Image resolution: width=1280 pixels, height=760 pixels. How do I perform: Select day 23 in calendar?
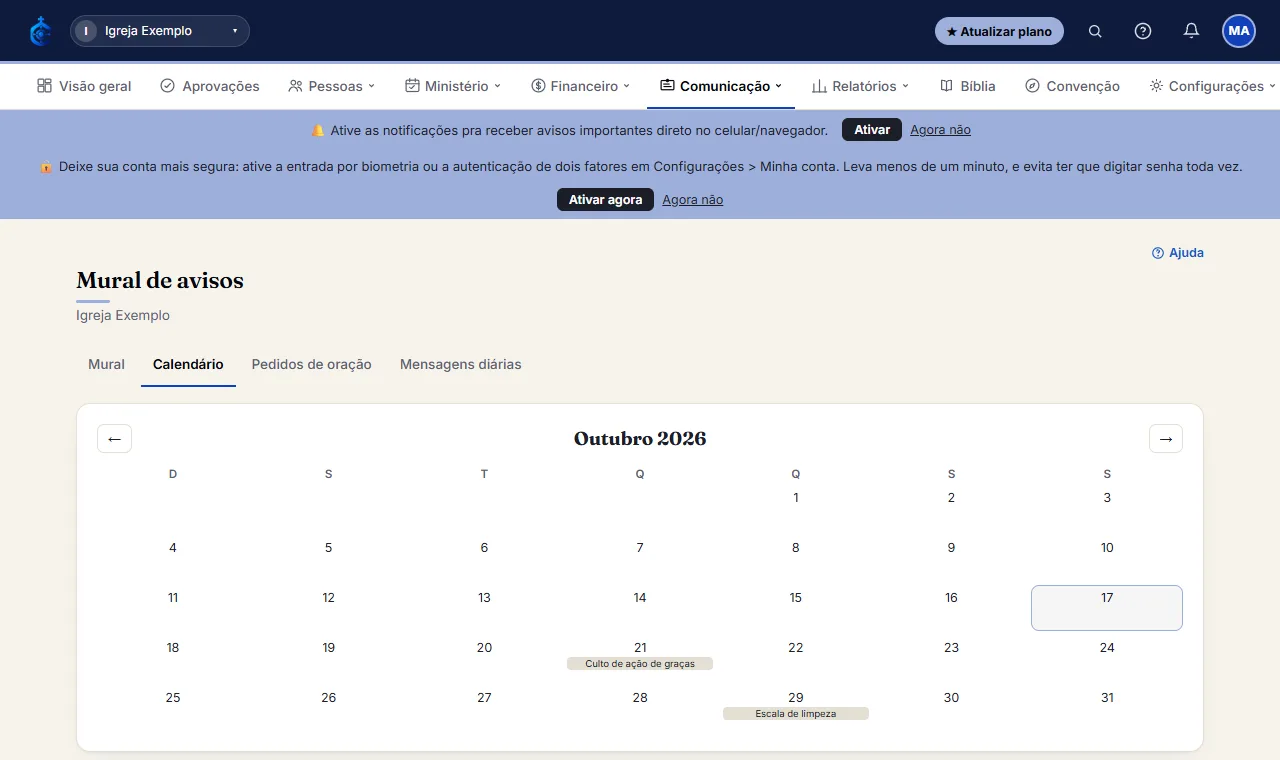(x=951, y=648)
